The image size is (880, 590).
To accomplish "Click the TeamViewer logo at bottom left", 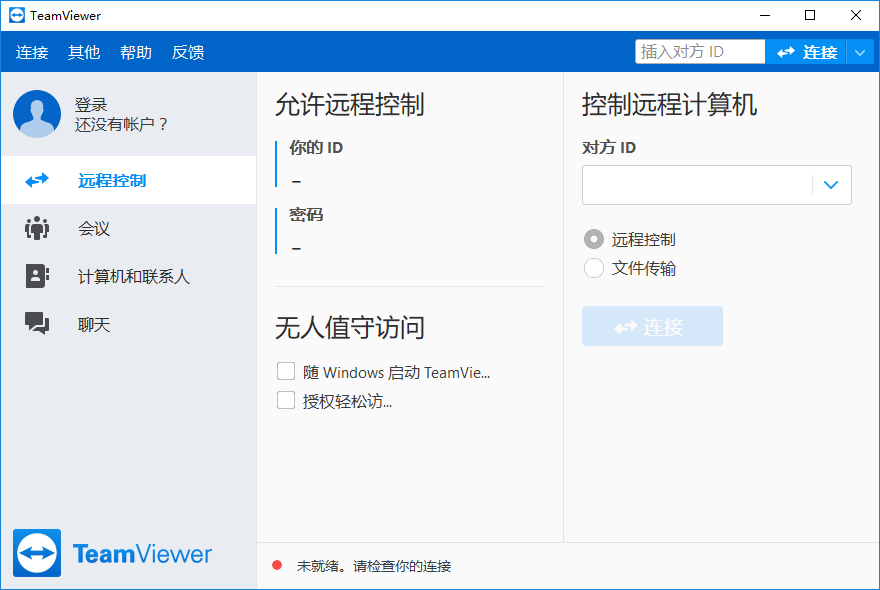I will tap(112, 553).
